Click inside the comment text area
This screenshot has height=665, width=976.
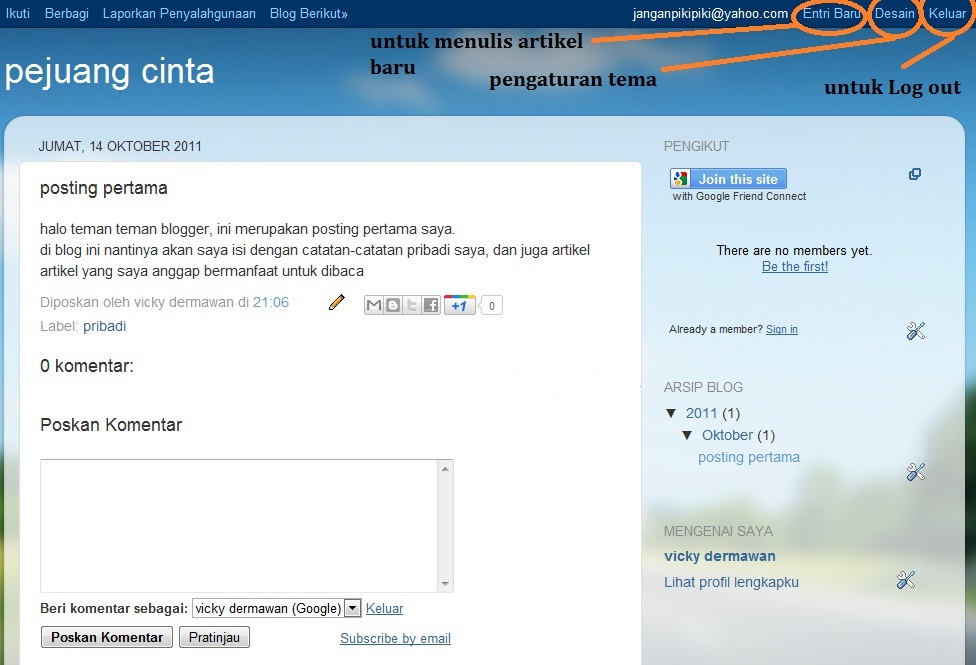pyautogui.click(x=240, y=526)
